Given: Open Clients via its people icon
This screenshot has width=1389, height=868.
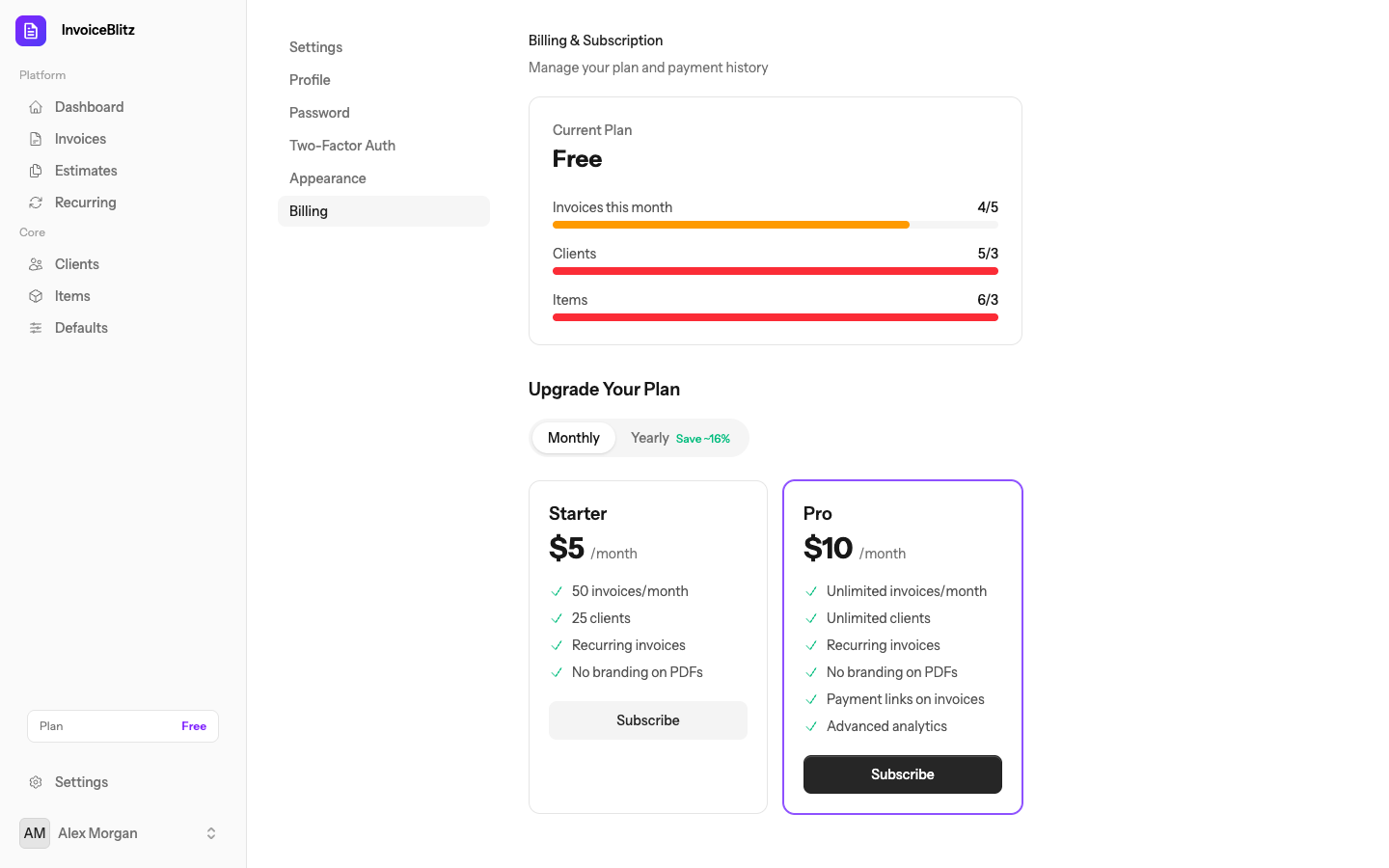Looking at the screenshot, I should click(x=36, y=263).
